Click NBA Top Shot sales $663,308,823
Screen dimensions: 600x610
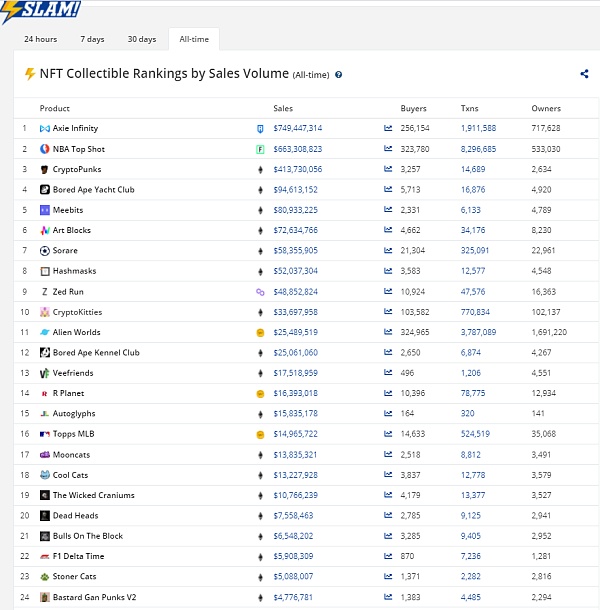click(298, 149)
